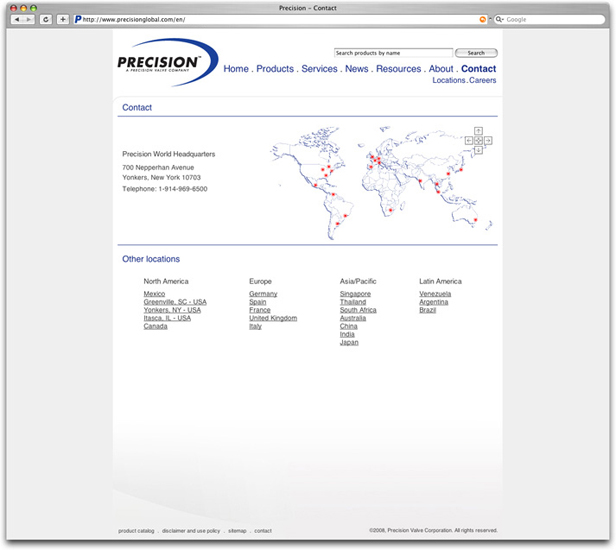Click the RSS feed icon in address bar

[x=484, y=19]
